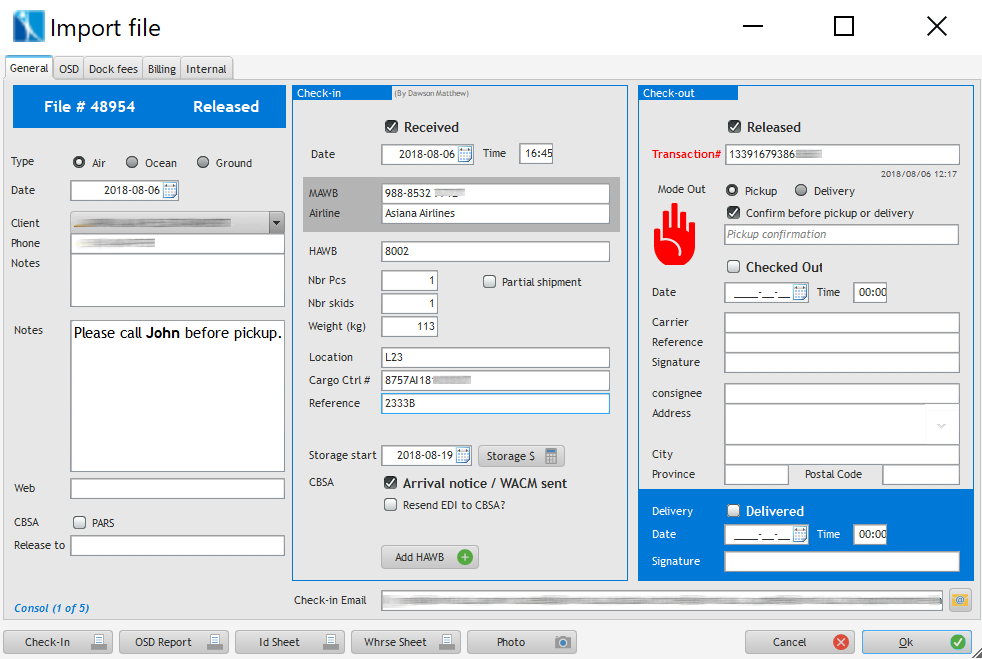This screenshot has height=659, width=982.
Task: Click the Check-out Signature field
Action: click(x=842, y=363)
